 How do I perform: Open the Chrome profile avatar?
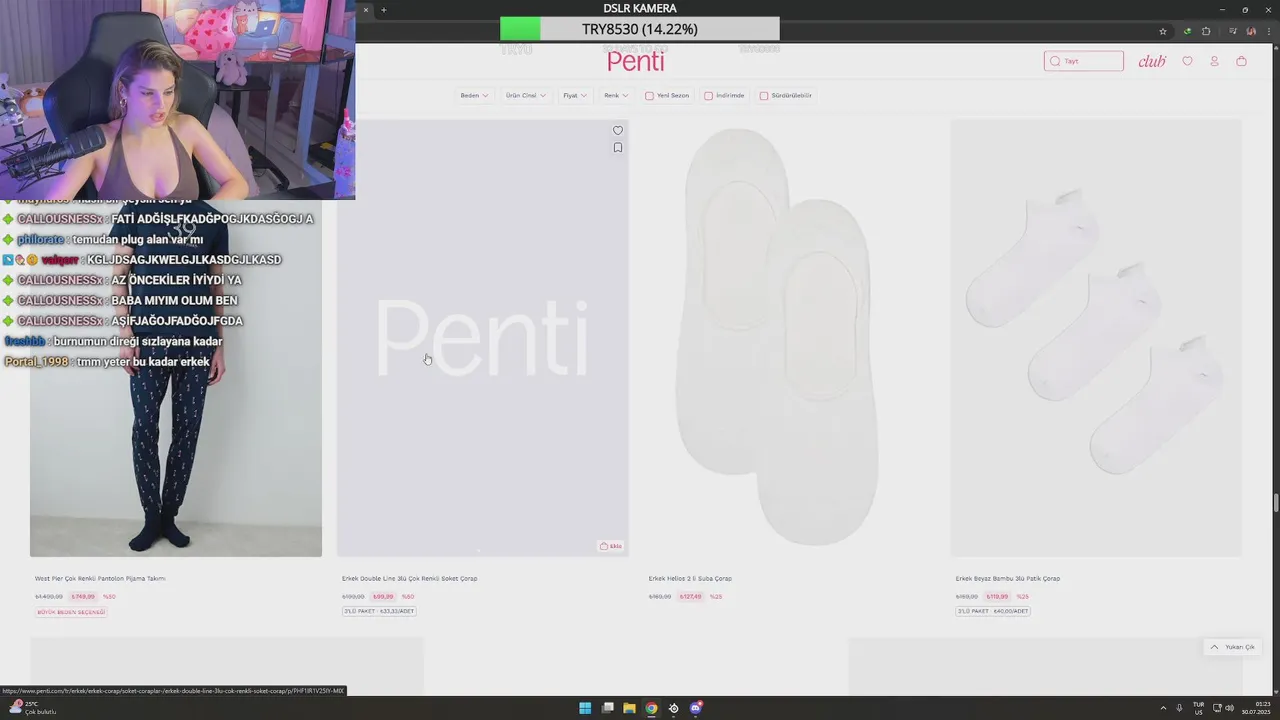(1251, 31)
